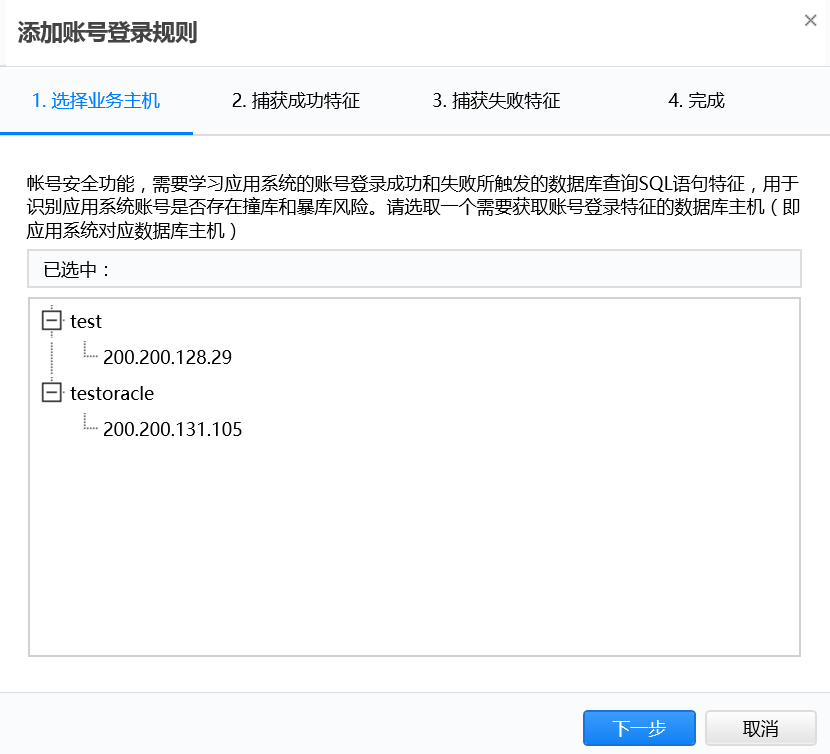Select the test group label
The image size is (830, 754).
click(86, 321)
